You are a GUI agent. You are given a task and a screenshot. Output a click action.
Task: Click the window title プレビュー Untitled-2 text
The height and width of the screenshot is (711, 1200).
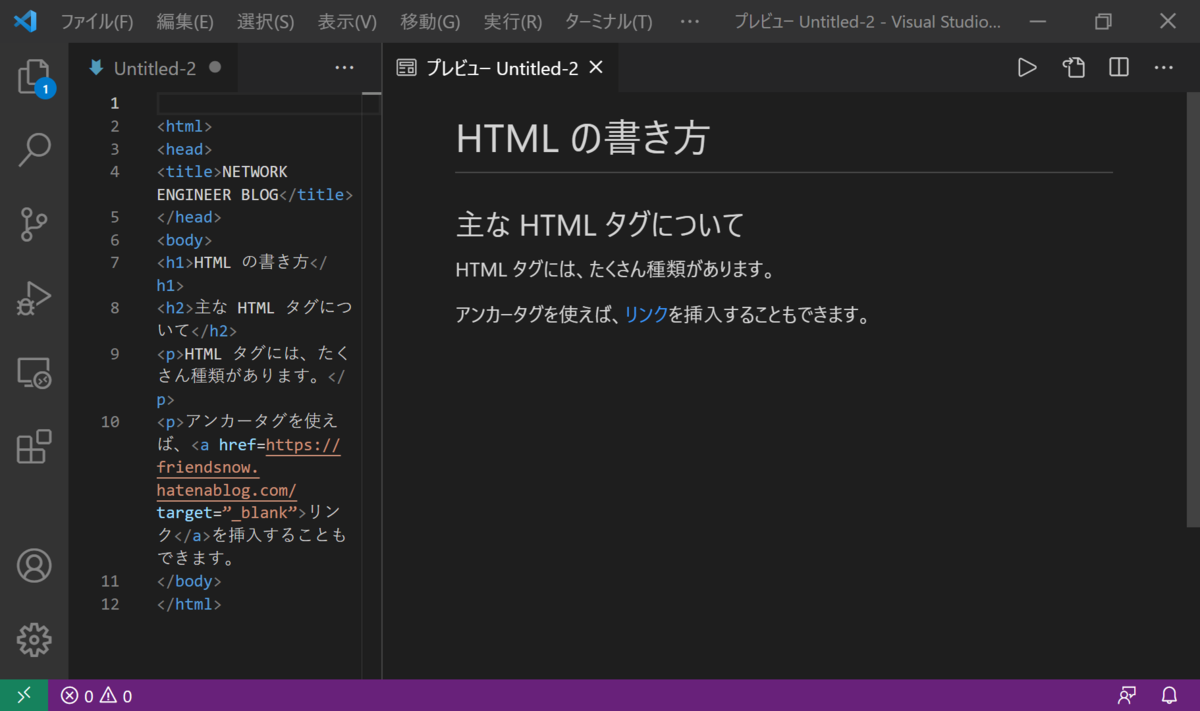(867, 21)
